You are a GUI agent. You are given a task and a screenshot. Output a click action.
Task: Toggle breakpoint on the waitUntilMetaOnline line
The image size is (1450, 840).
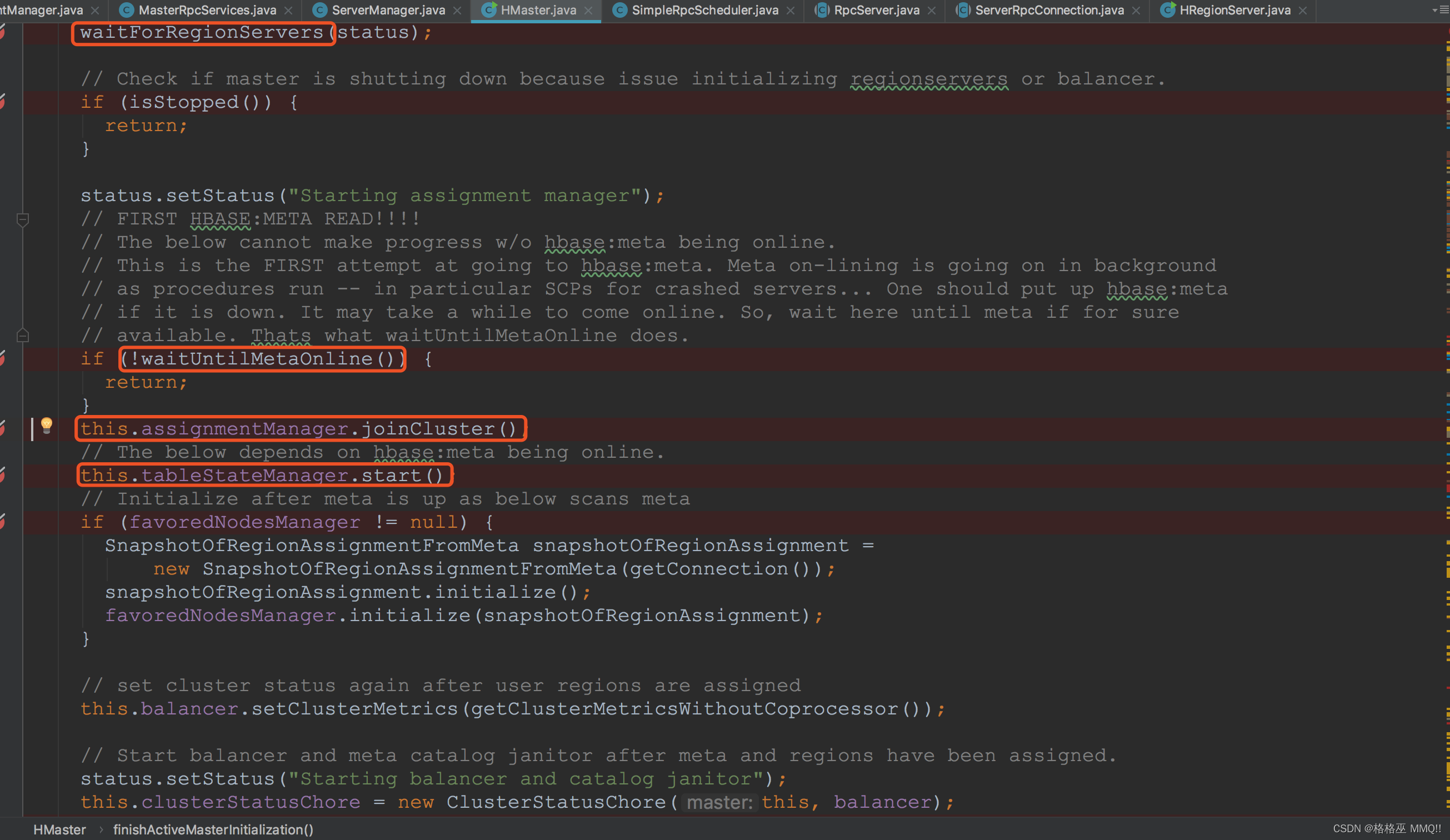[3, 358]
